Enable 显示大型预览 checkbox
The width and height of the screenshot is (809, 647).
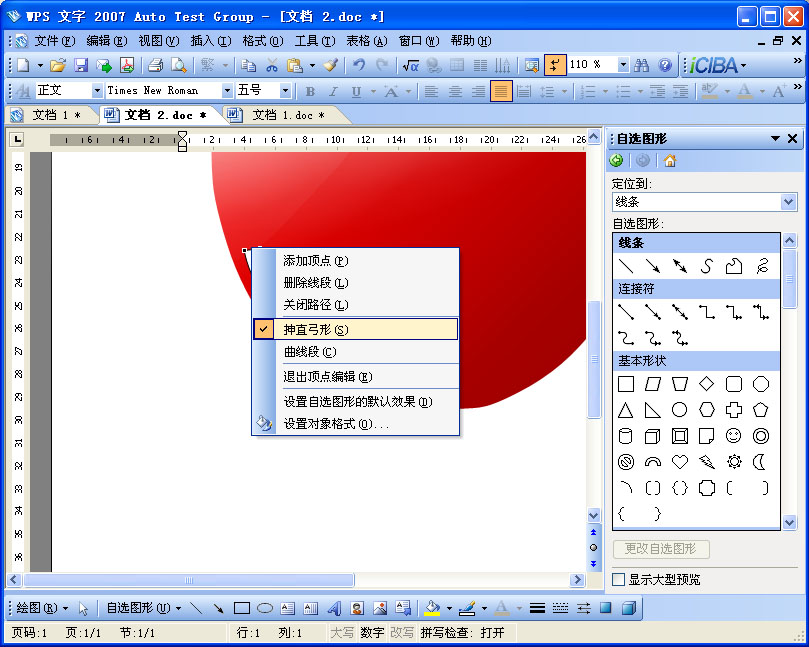click(x=618, y=578)
